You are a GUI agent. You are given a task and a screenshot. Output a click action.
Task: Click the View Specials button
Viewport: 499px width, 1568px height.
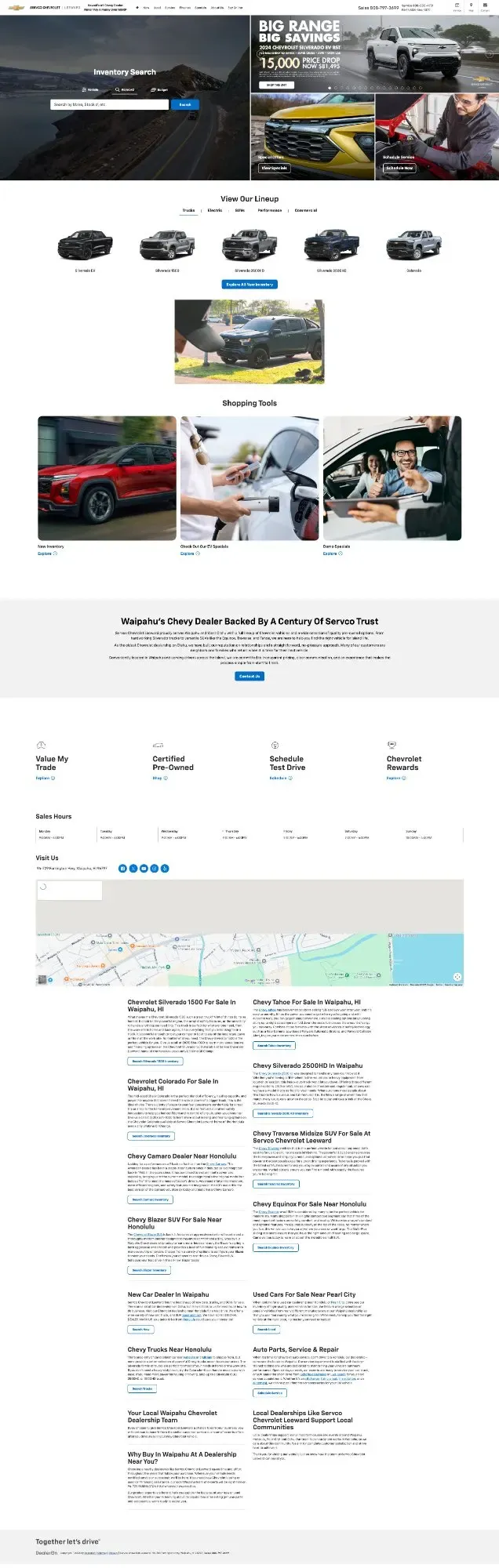tap(274, 168)
